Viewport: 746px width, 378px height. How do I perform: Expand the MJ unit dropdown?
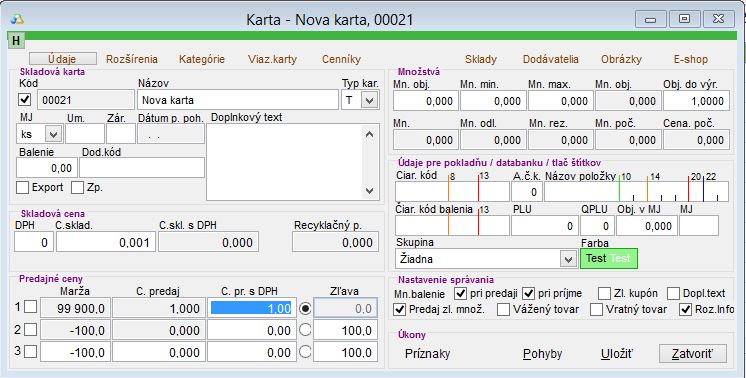point(53,134)
